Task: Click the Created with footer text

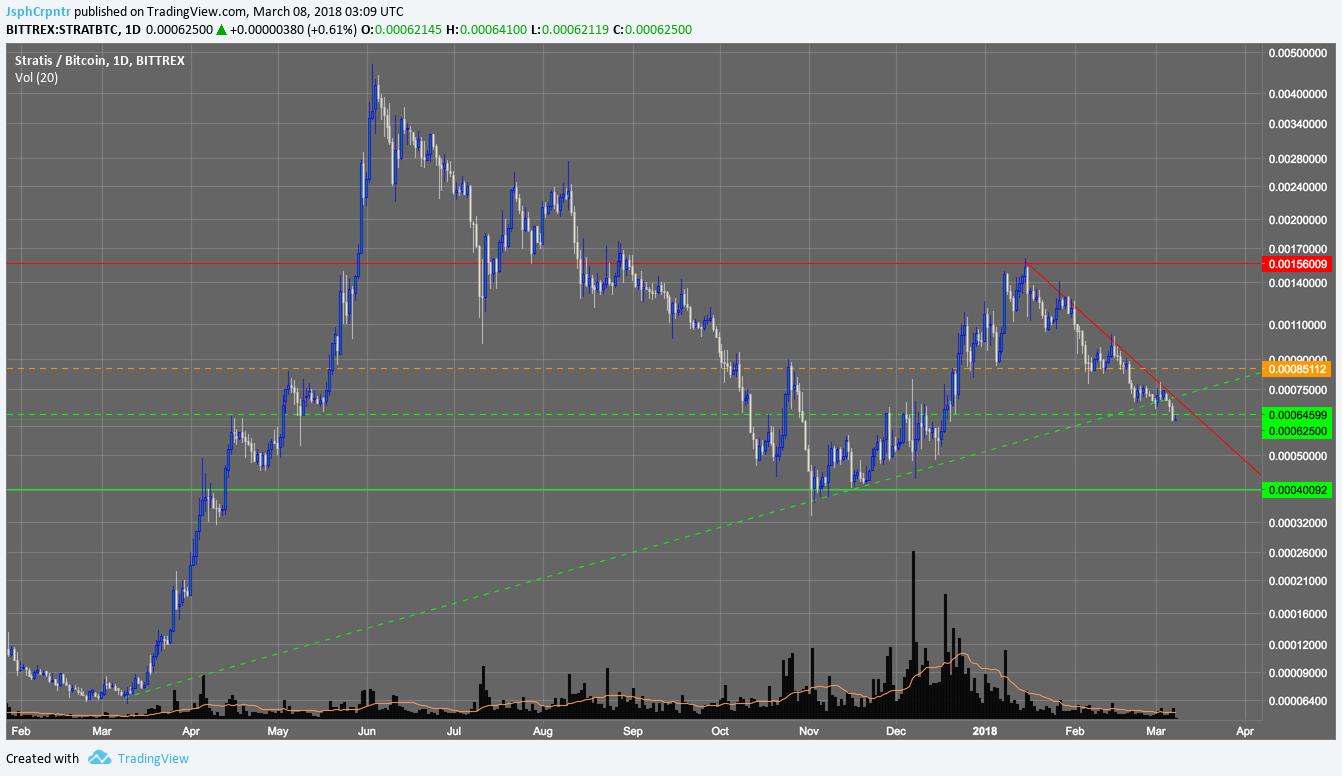Action: coord(43,759)
